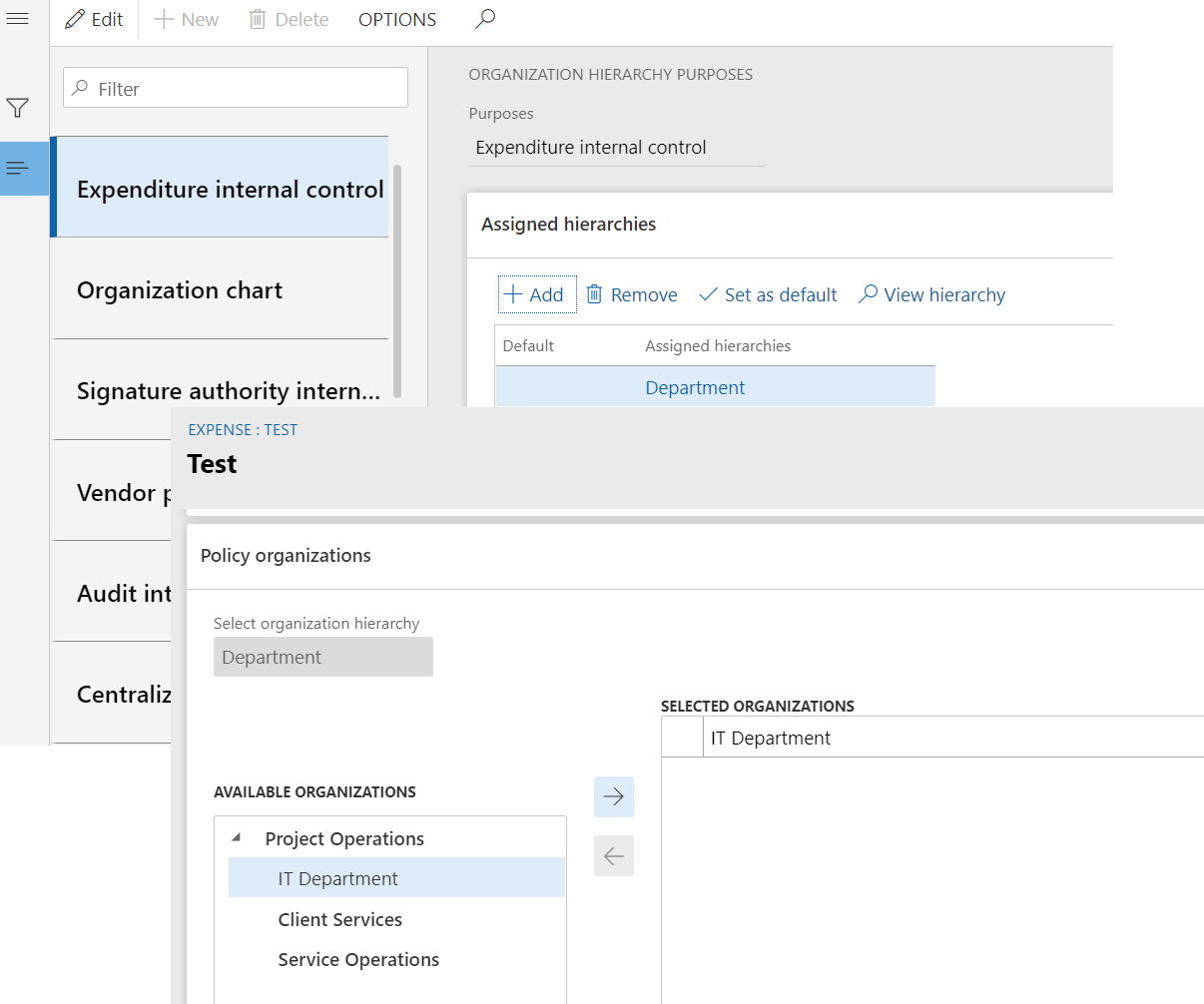Viewport: 1204px width, 1004px height.
Task: Remove the assigned hierarchy
Action: 631,294
